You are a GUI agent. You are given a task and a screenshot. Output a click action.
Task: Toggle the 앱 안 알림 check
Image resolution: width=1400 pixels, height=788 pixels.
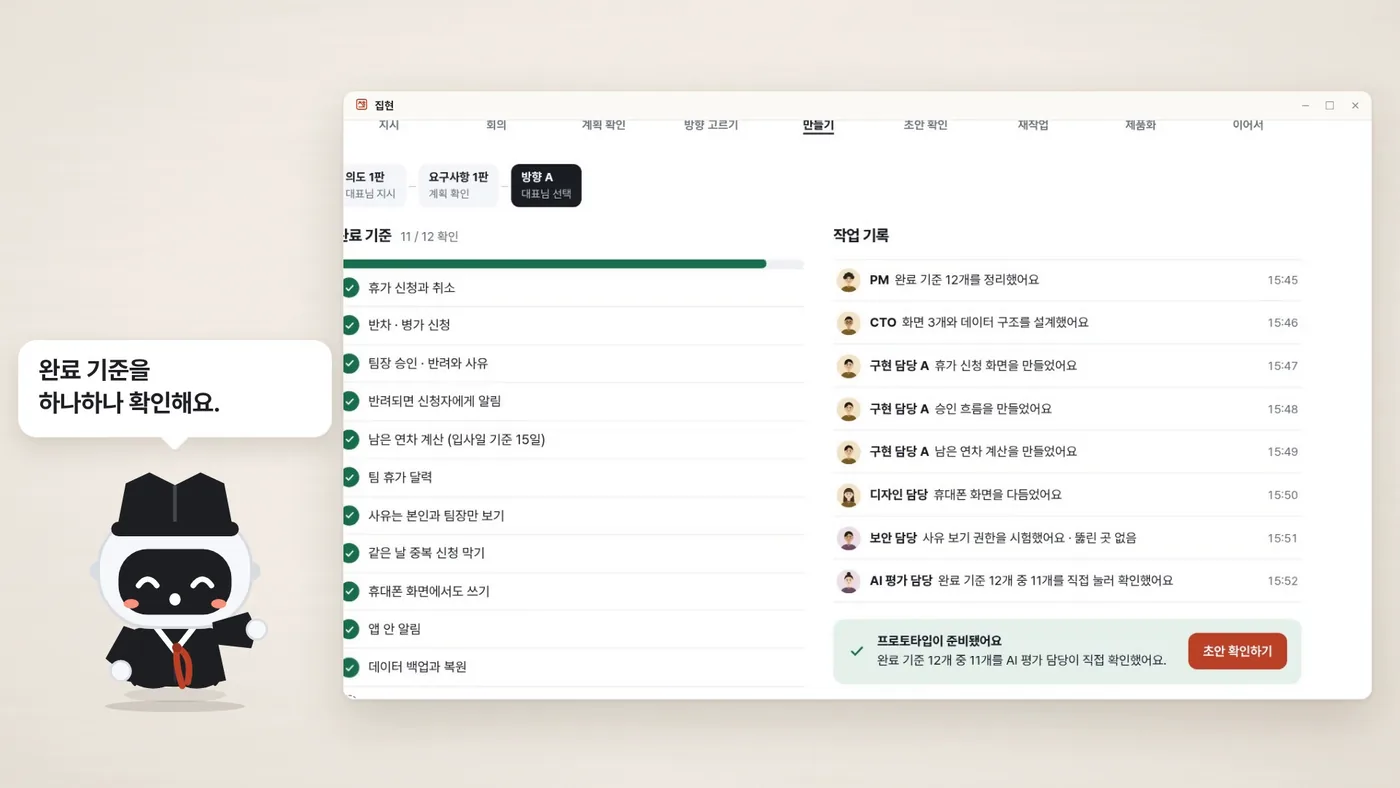click(x=350, y=629)
